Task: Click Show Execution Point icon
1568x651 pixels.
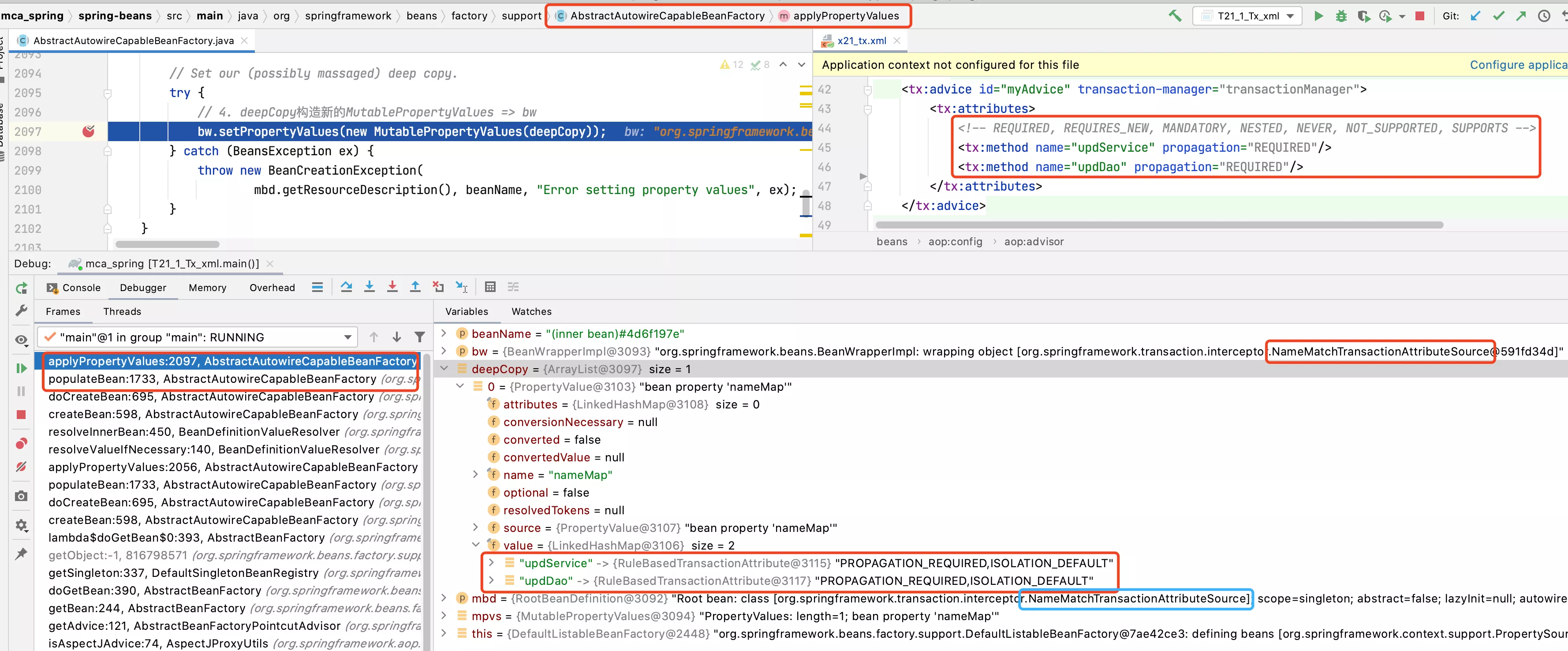Action: tap(317, 287)
